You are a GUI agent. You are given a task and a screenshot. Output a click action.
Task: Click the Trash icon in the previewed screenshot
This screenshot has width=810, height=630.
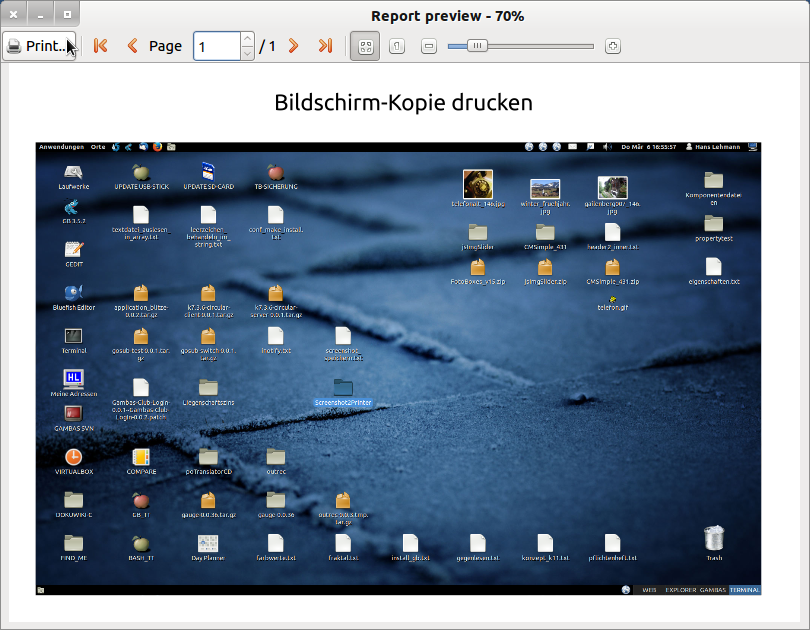click(714, 538)
